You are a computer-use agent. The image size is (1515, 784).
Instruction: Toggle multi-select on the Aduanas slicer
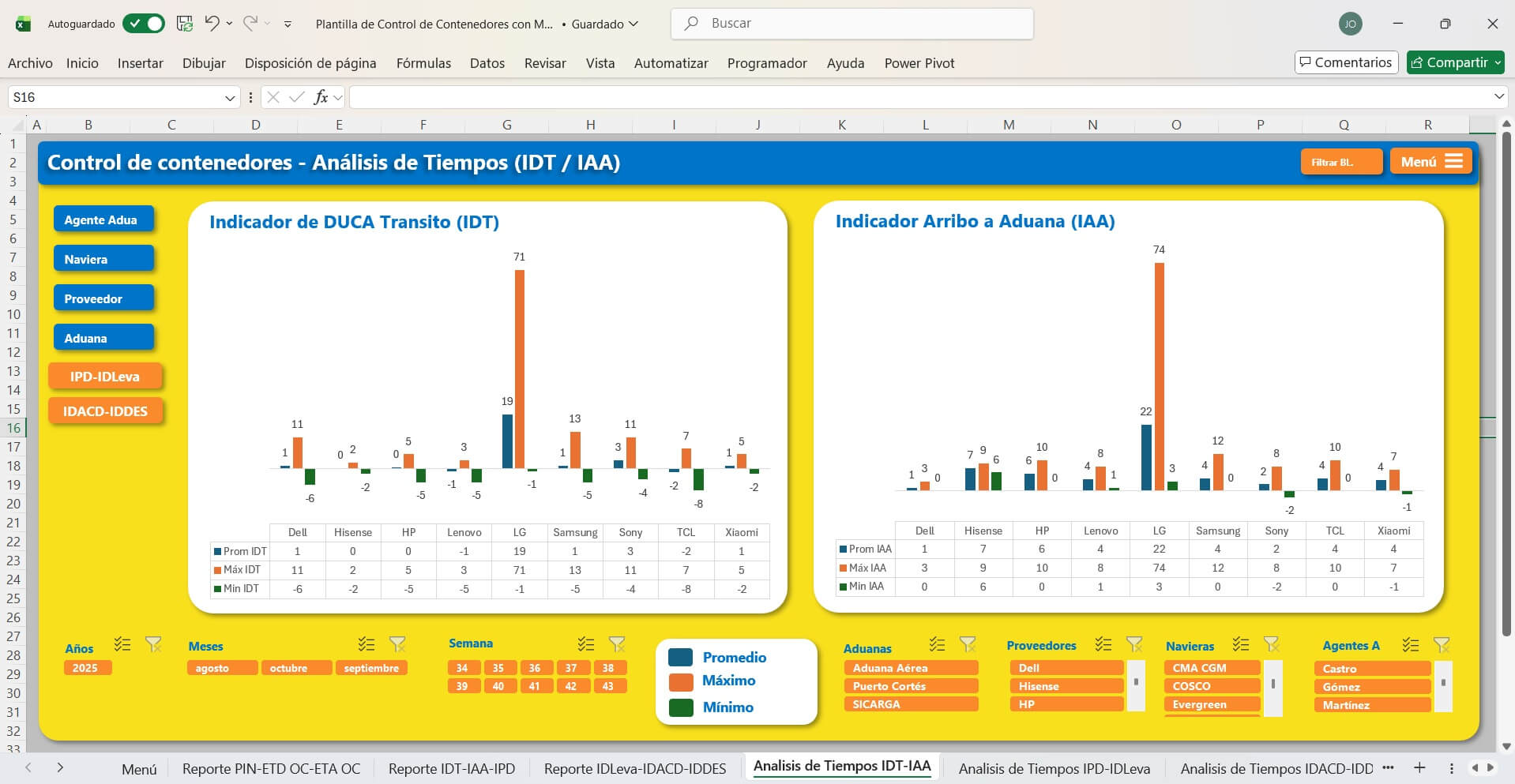click(x=937, y=644)
